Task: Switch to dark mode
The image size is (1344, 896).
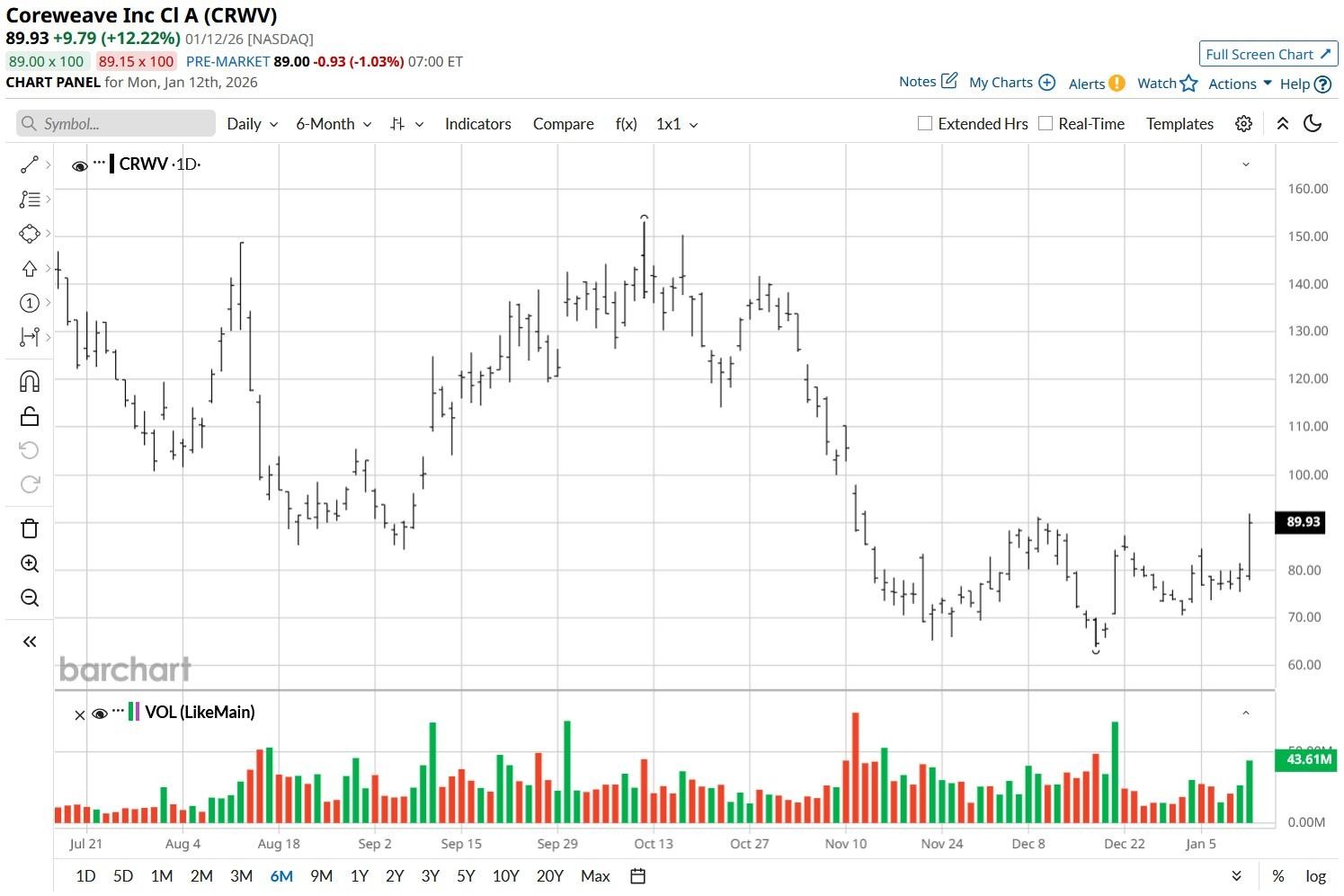Action: 1313,124
